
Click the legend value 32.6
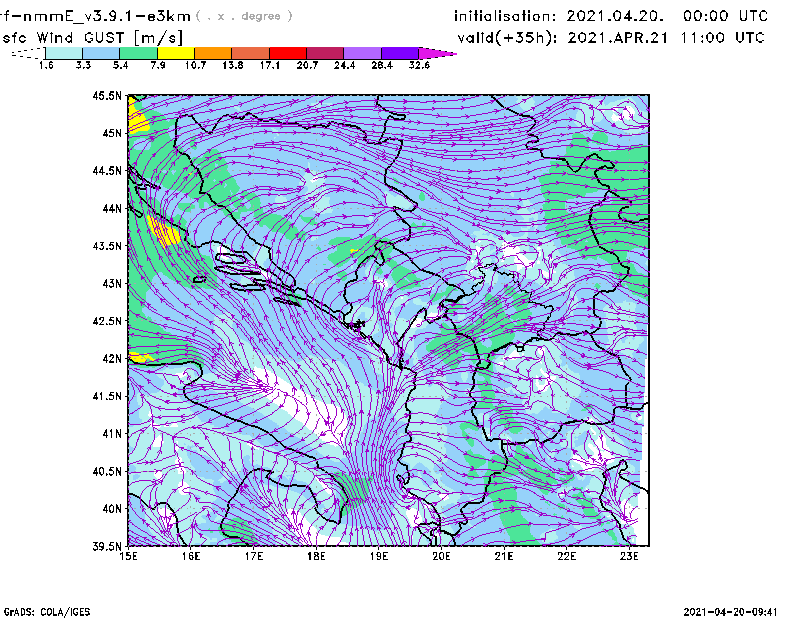[x=419, y=65]
